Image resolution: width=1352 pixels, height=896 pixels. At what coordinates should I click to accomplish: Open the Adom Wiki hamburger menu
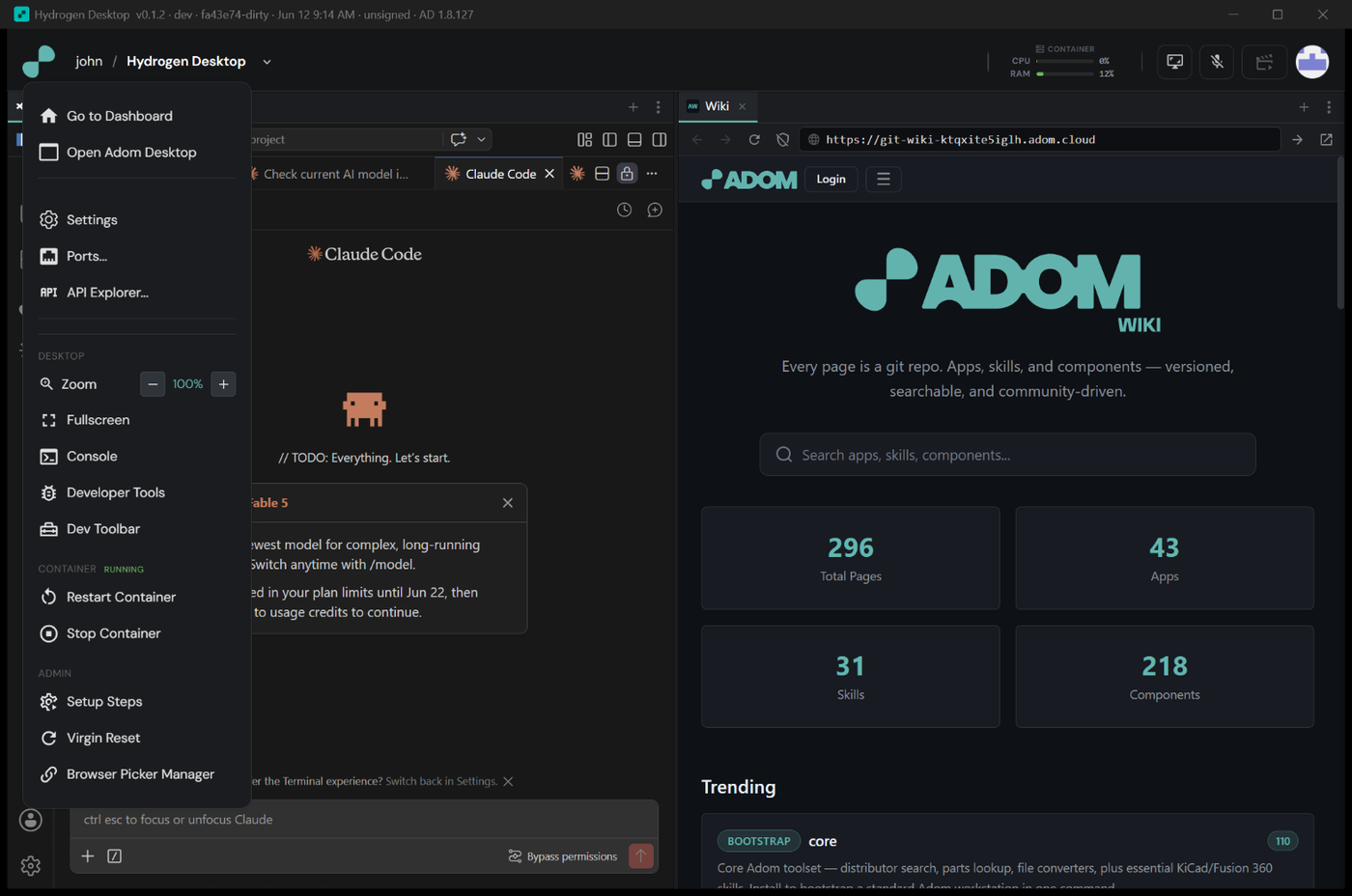point(884,180)
